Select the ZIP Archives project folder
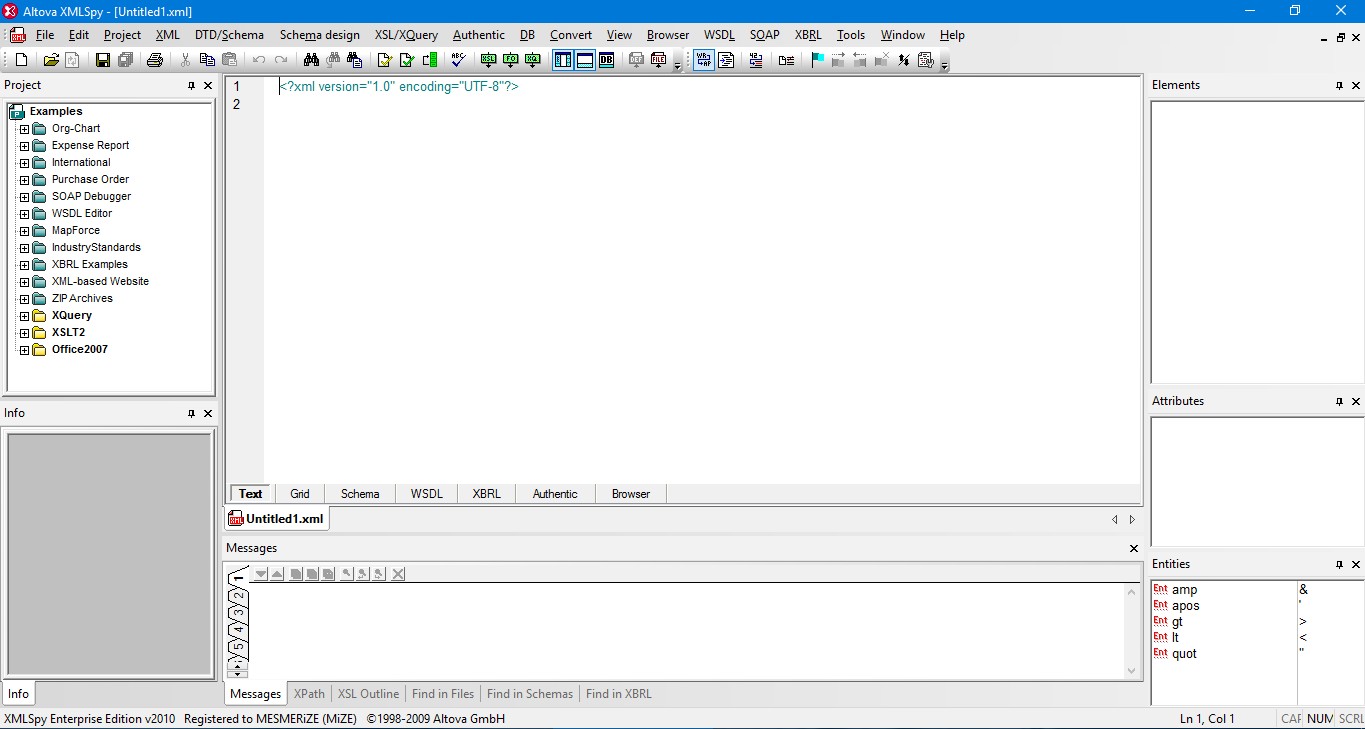This screenshot has width=1365, height=729. click(x=82, y=299)
